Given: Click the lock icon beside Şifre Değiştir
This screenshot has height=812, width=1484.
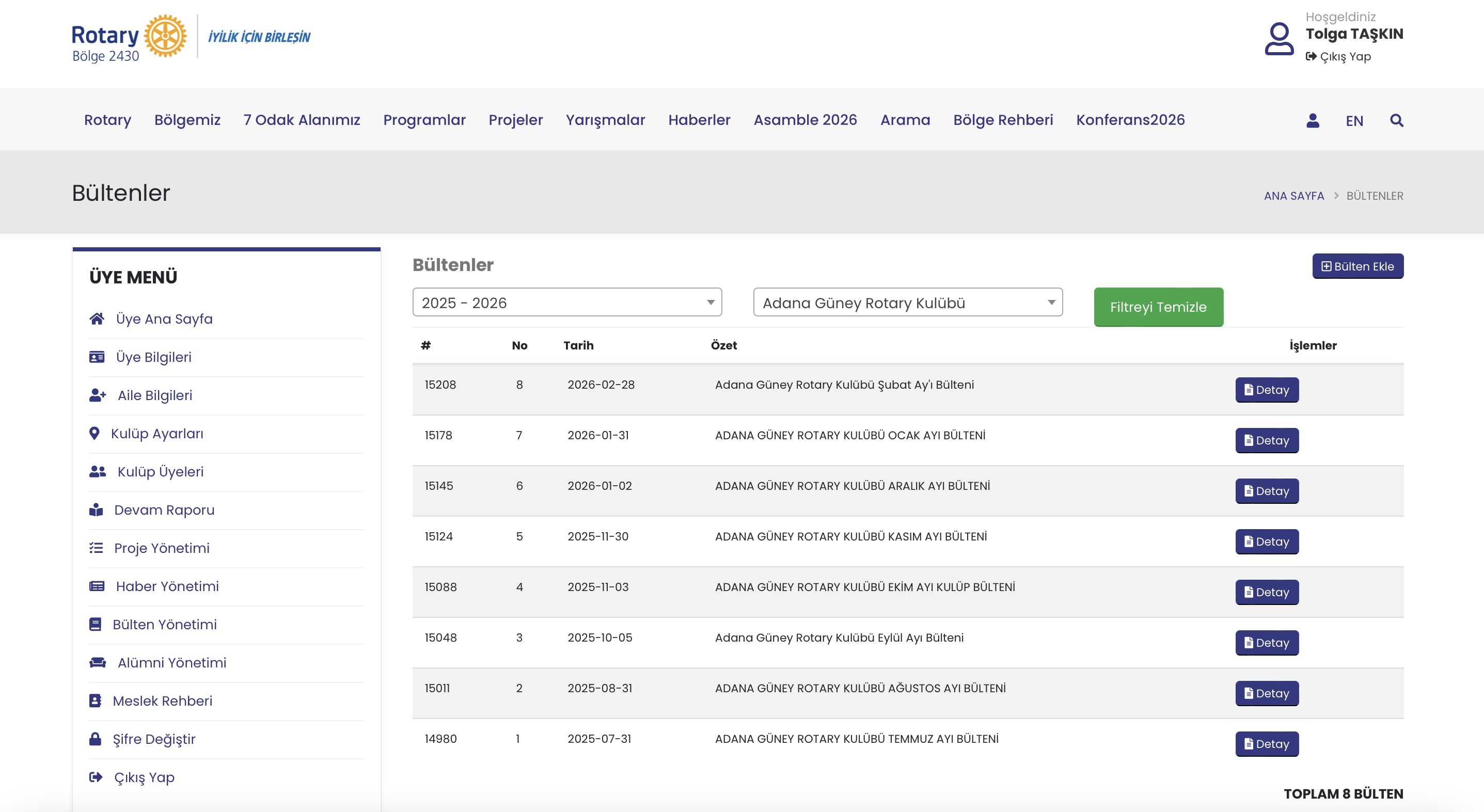Looking at the screenshot, I should coord(95,738).
